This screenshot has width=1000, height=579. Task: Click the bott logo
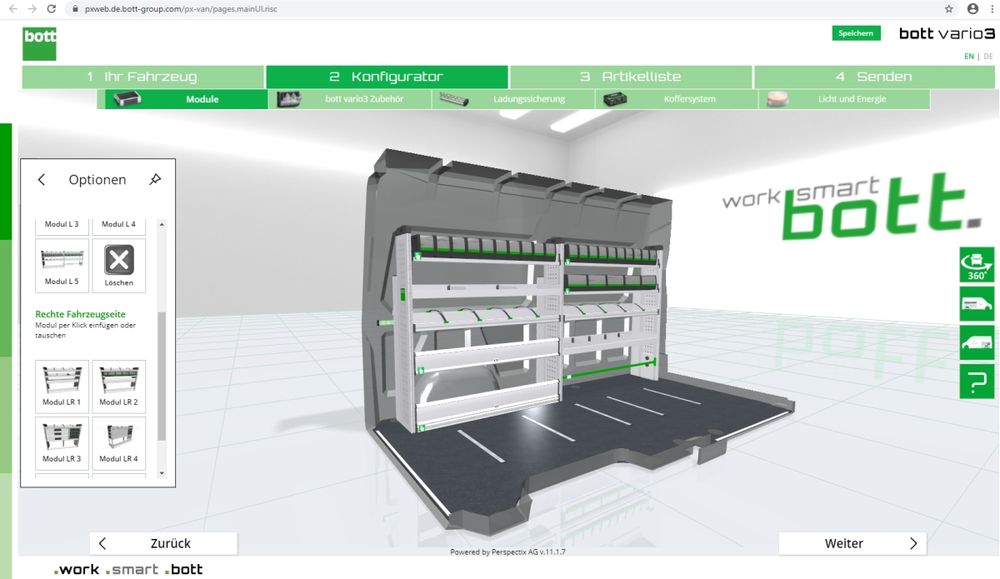[x=39, y=44]
